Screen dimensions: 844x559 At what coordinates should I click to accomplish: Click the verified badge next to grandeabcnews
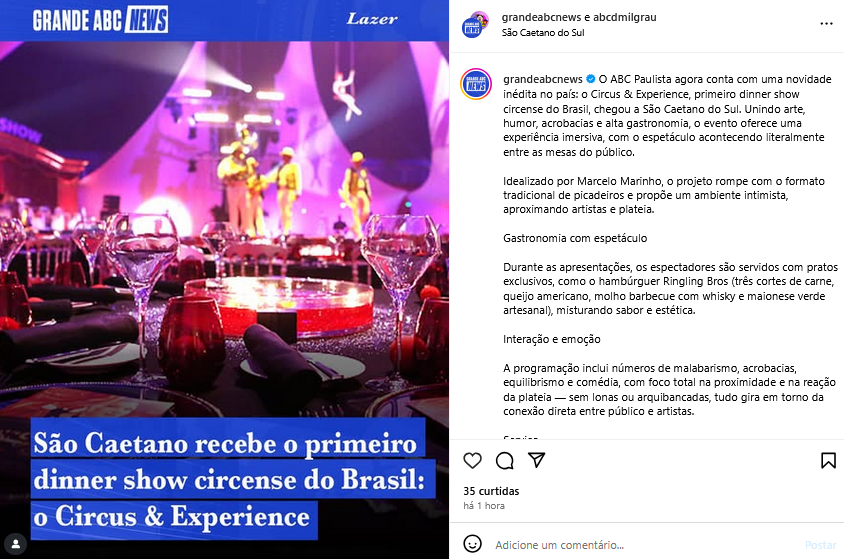click(x=590, y=79)
